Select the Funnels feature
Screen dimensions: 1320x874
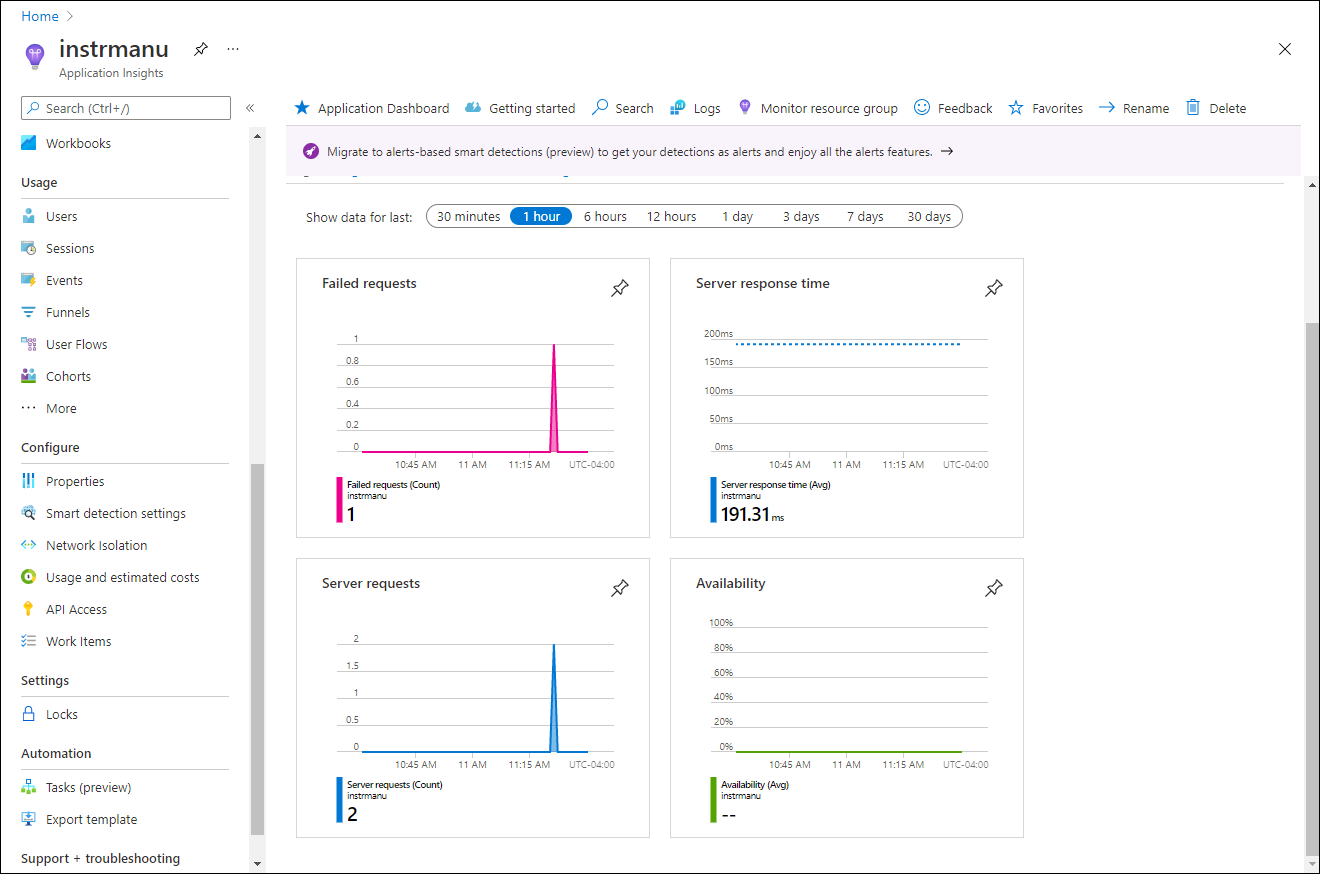[69, 311]
